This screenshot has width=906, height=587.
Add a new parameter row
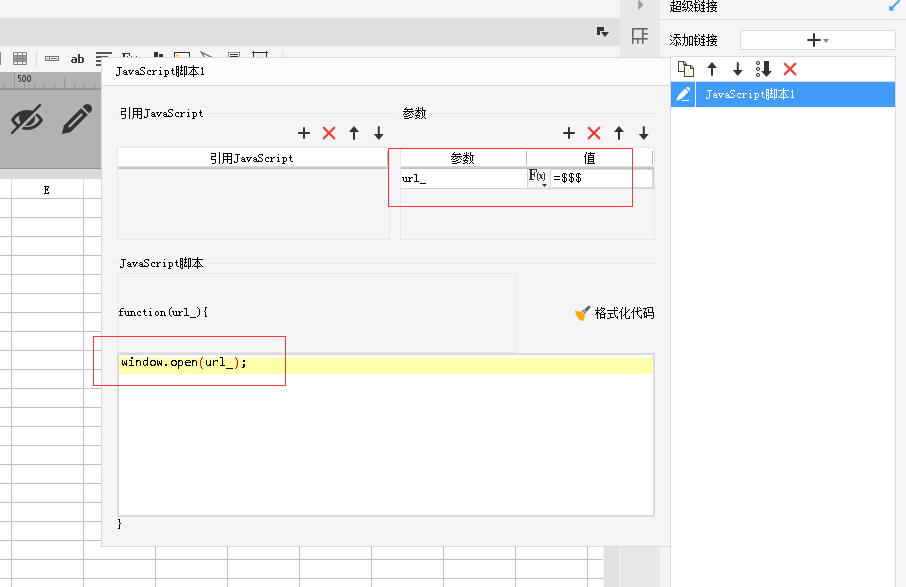point(569,133)
